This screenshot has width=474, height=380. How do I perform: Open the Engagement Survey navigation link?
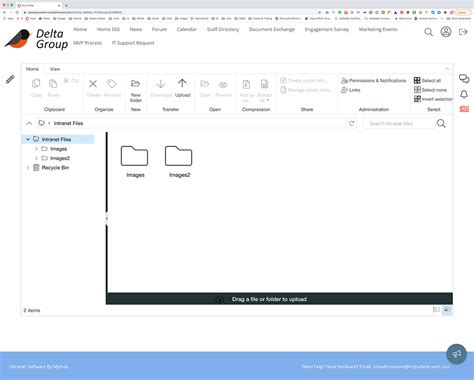pos(327,29)
